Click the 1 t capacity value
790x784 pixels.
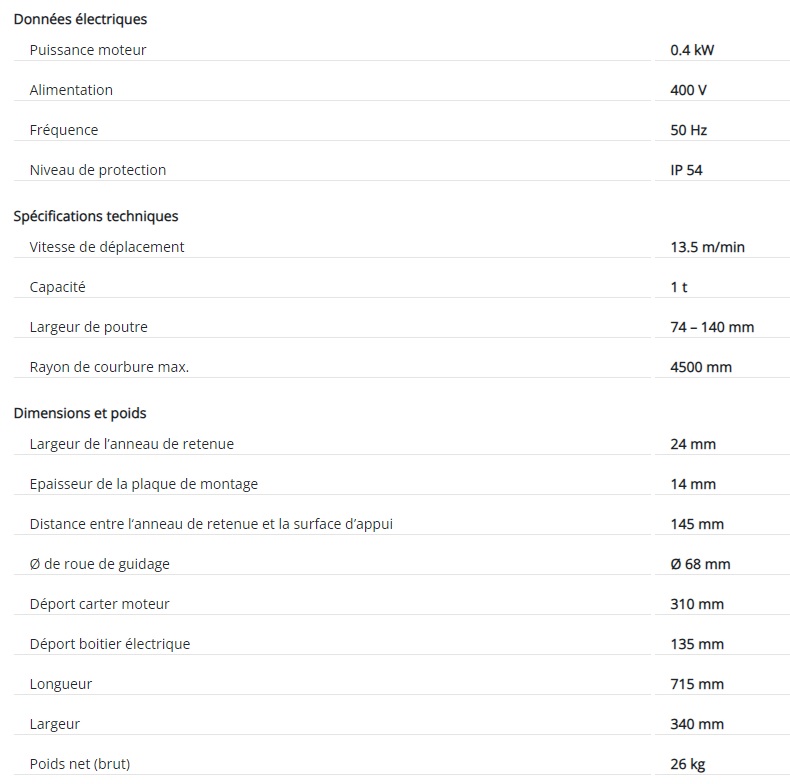click(x=679, y=287)
